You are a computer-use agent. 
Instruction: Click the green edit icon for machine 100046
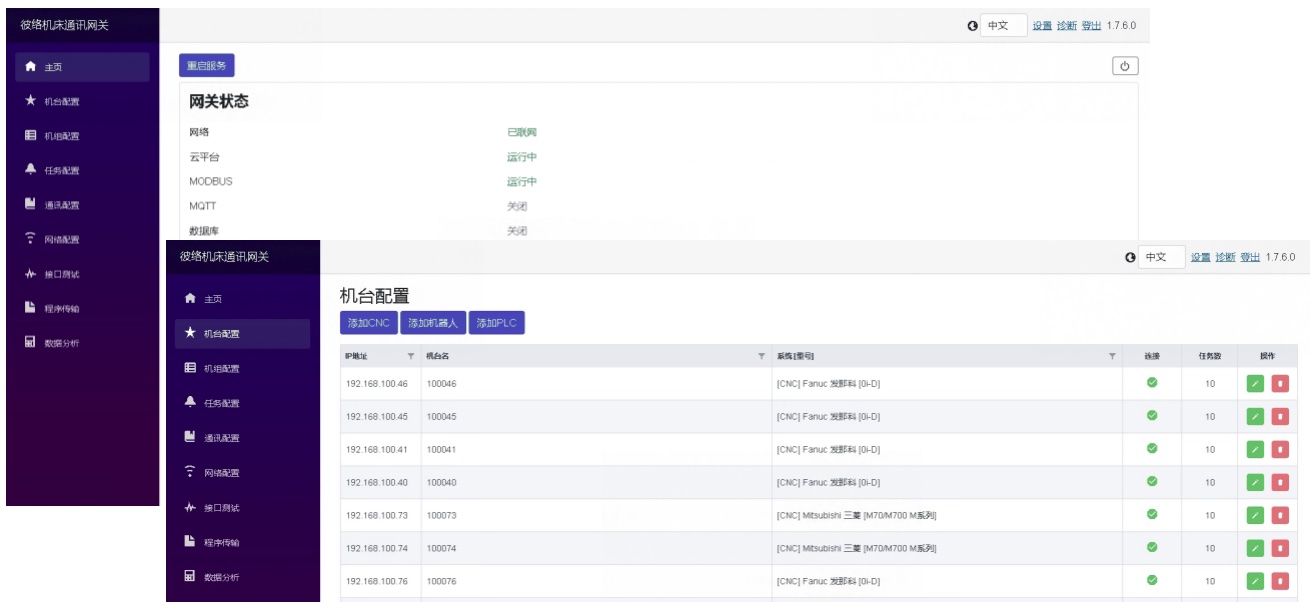1255,383
